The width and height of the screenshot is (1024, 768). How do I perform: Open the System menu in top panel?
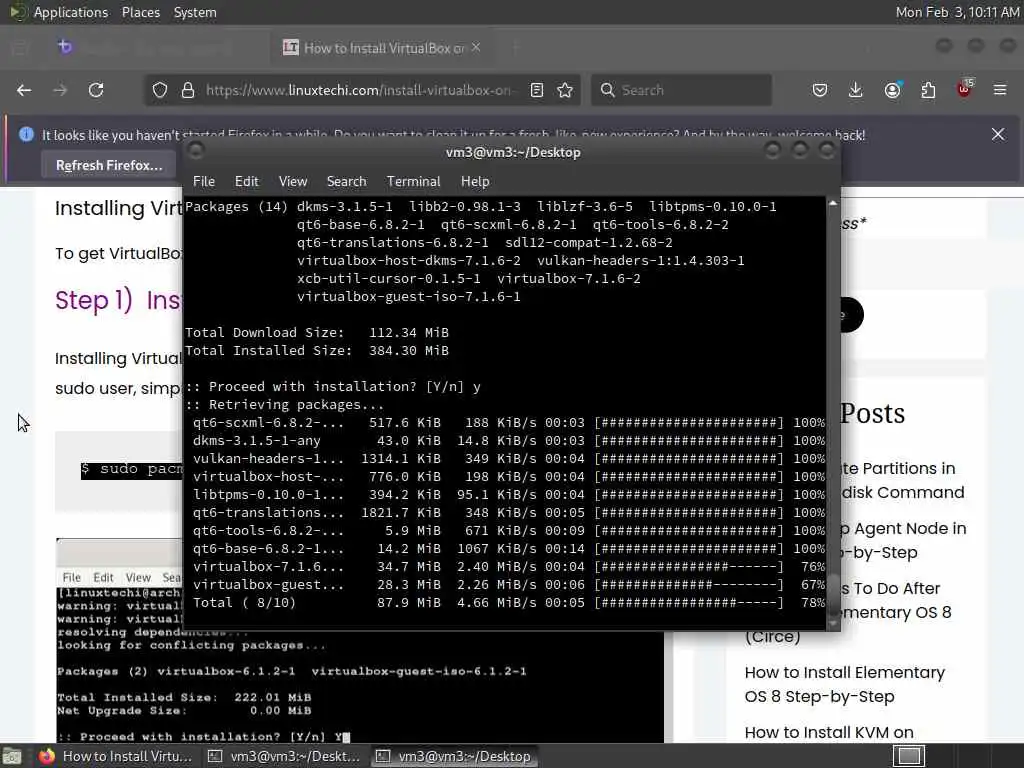point(195,12)
